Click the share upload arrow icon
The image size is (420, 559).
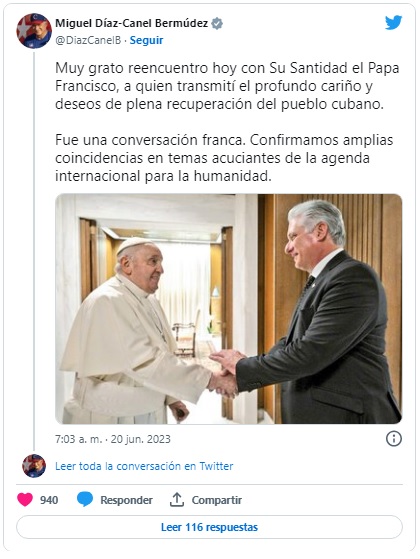click(x=176, y=499)
